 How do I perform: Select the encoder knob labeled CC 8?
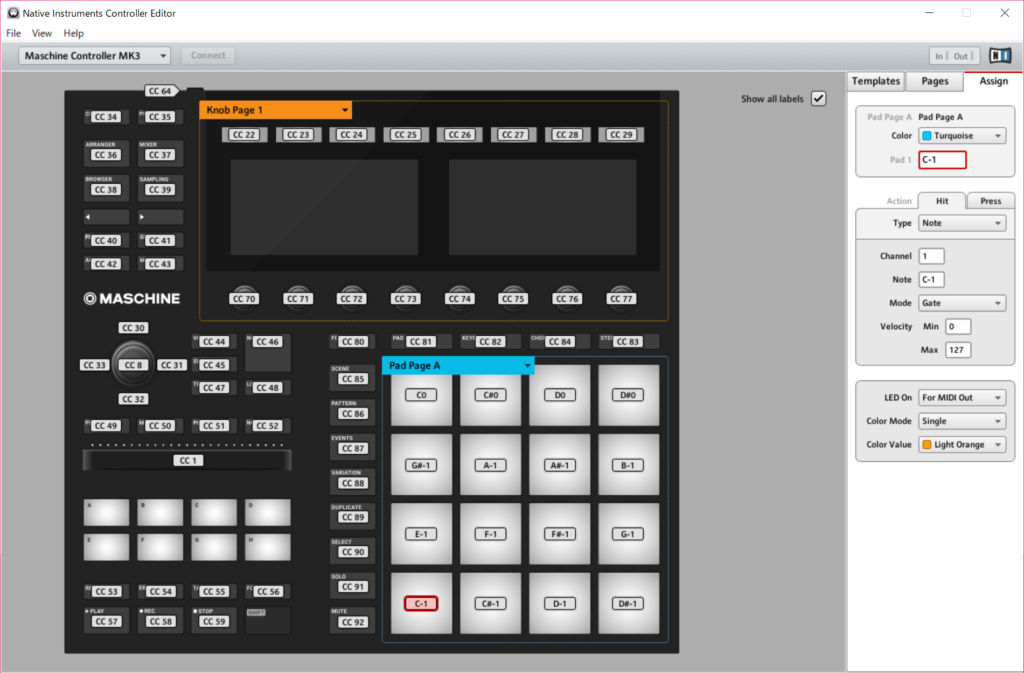click(133, 365)
